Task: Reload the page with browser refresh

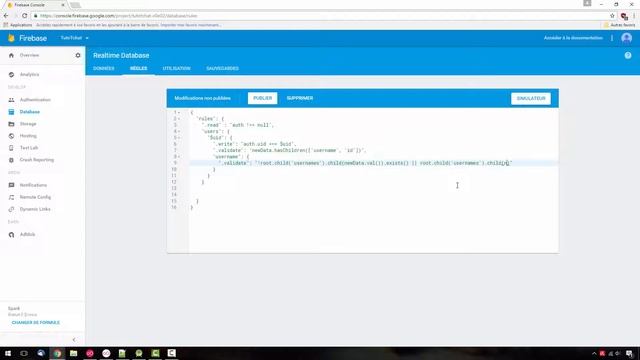Action: tap(24, 16)
